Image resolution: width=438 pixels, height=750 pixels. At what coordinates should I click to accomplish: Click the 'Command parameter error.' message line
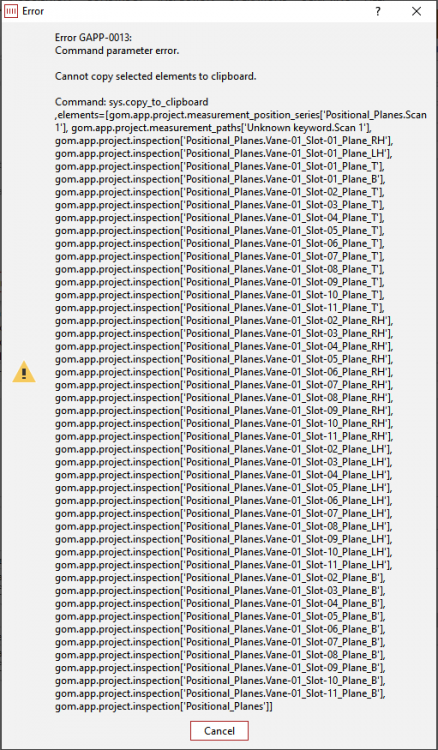pyautogui.click(x=117, y=50)
